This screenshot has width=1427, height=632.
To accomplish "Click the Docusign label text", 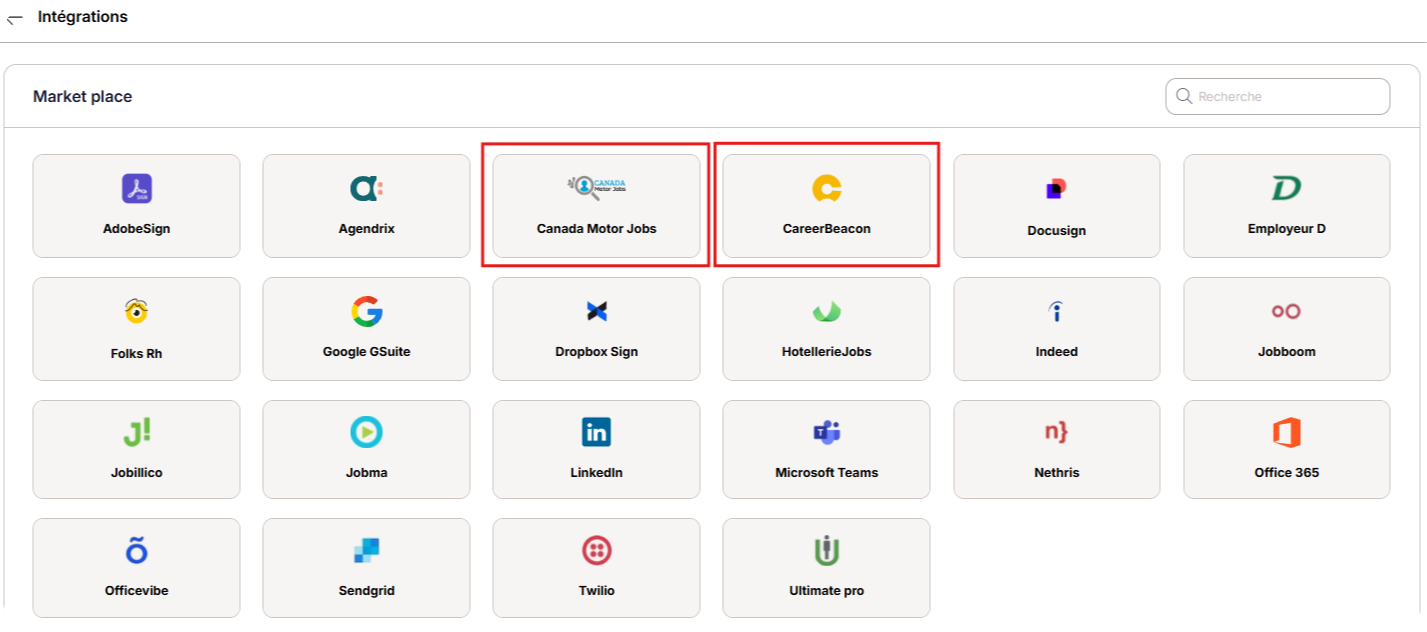I will [x=1057, y=231].
